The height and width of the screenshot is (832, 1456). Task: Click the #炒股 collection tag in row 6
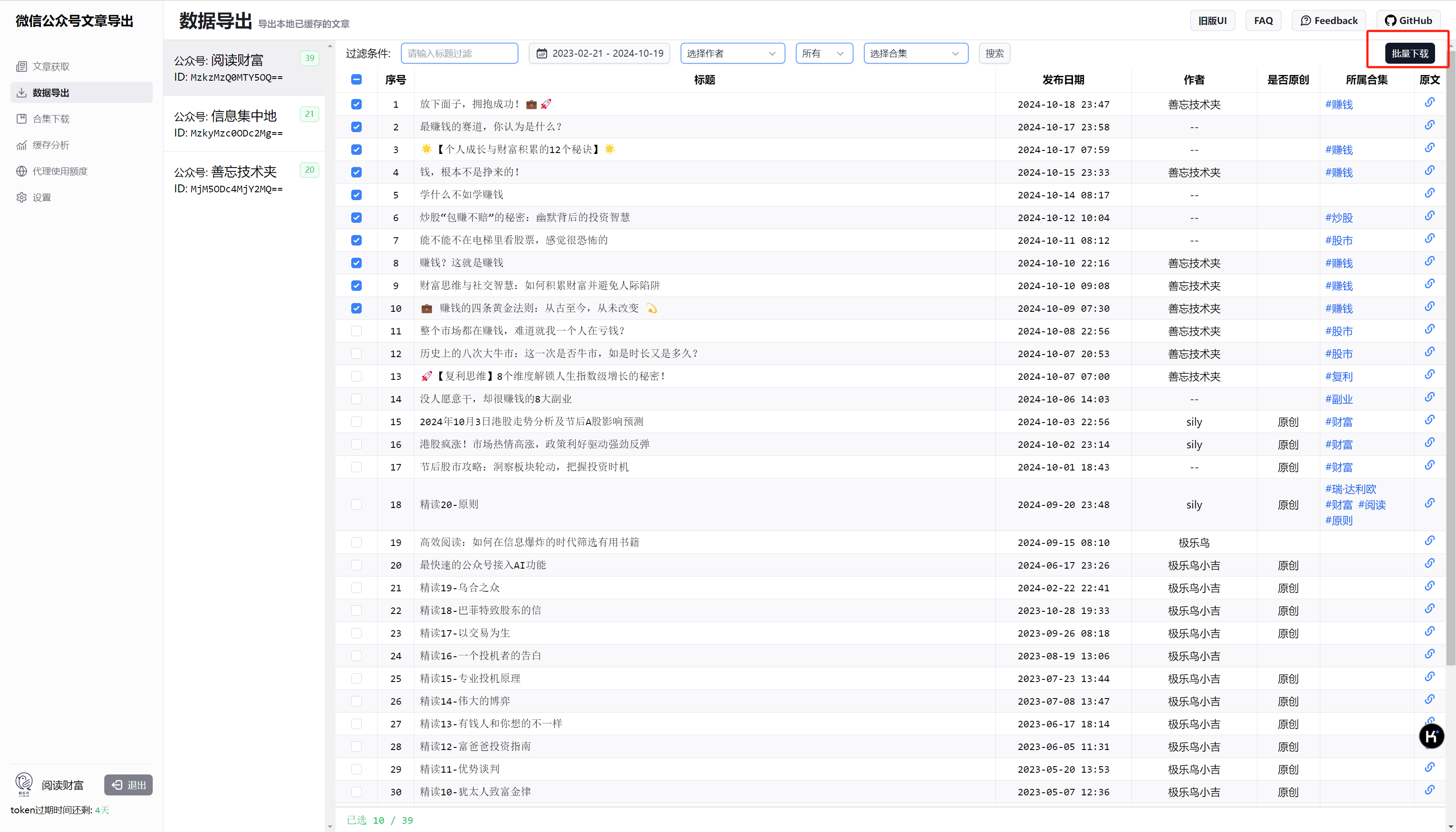1339,218
